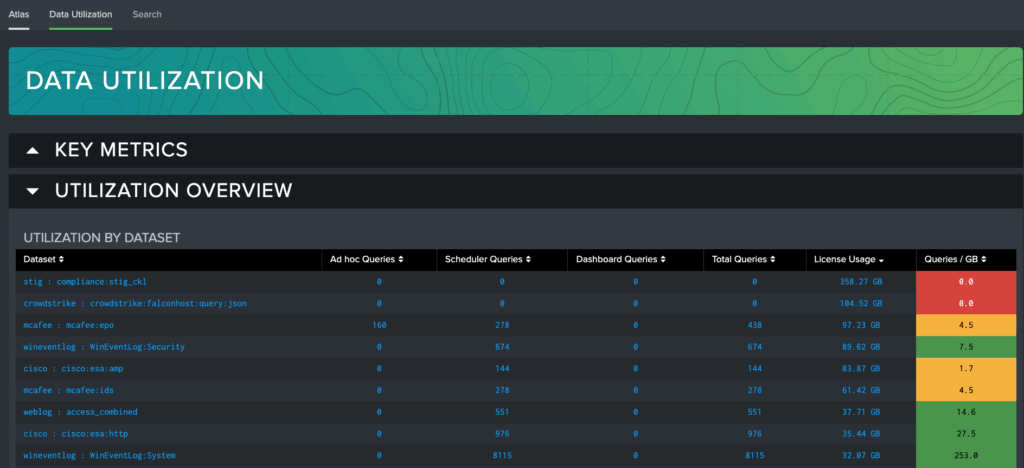The image size is (1024, 468).
Task: Click red 0.0 cell for stig row
Action: pos(967,282)
